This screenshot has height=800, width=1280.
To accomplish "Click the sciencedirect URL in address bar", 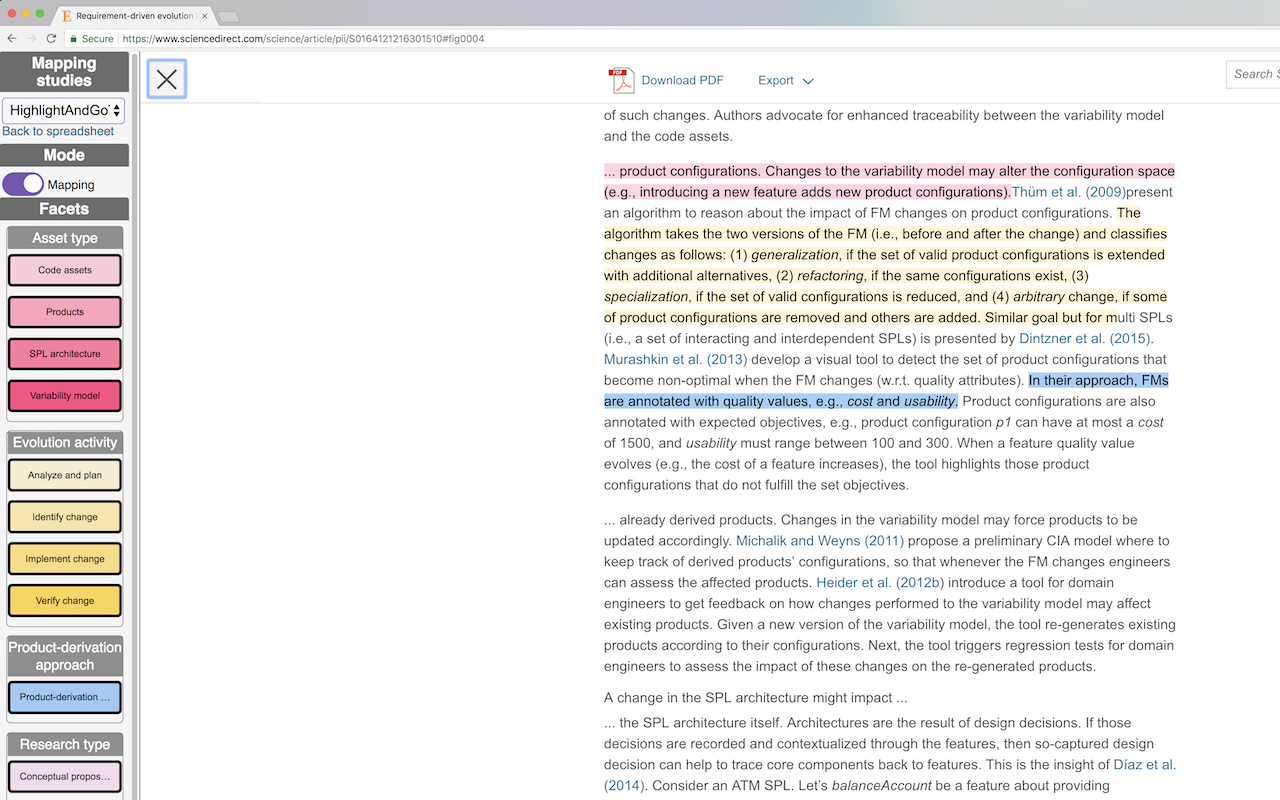I will pyautogui.click(x=303, y=39).
